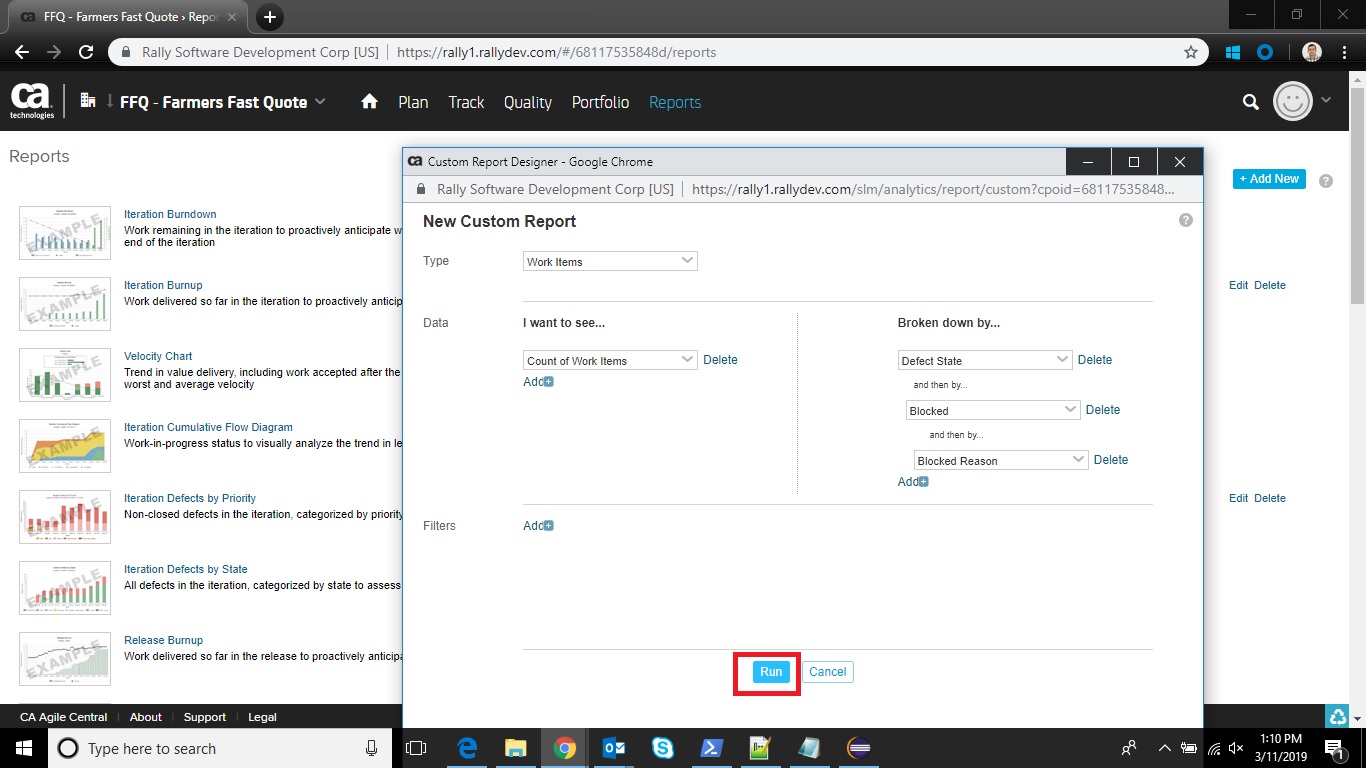Click the Windows Start button
Screen dimensions: 1366x768
[22, 748]
